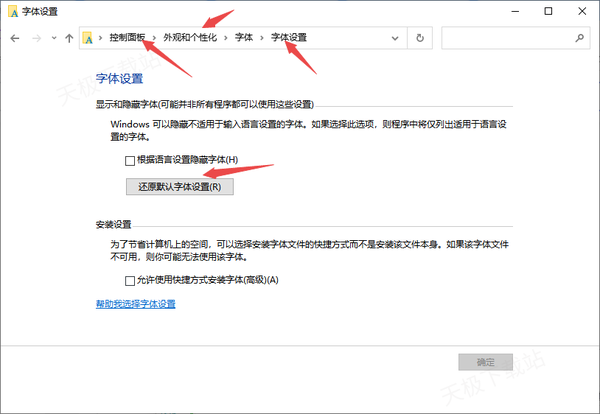Select 控制面板 in the address breadcrumb
Viewport: 600px width, 414px height.
tap(127, 37)
